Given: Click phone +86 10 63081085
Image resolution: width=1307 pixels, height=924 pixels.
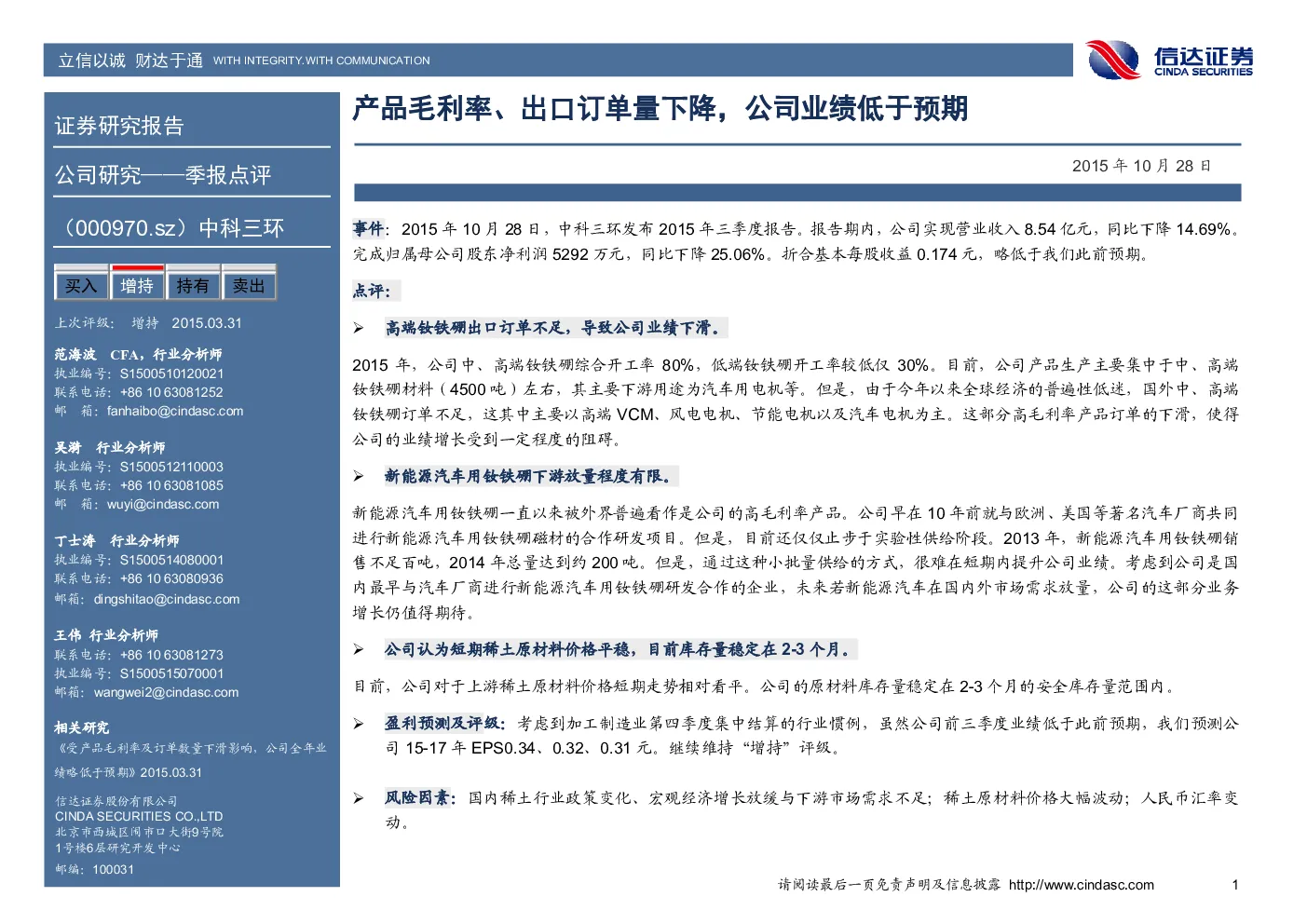Looking at the screenshot, I should pos(171,485).
